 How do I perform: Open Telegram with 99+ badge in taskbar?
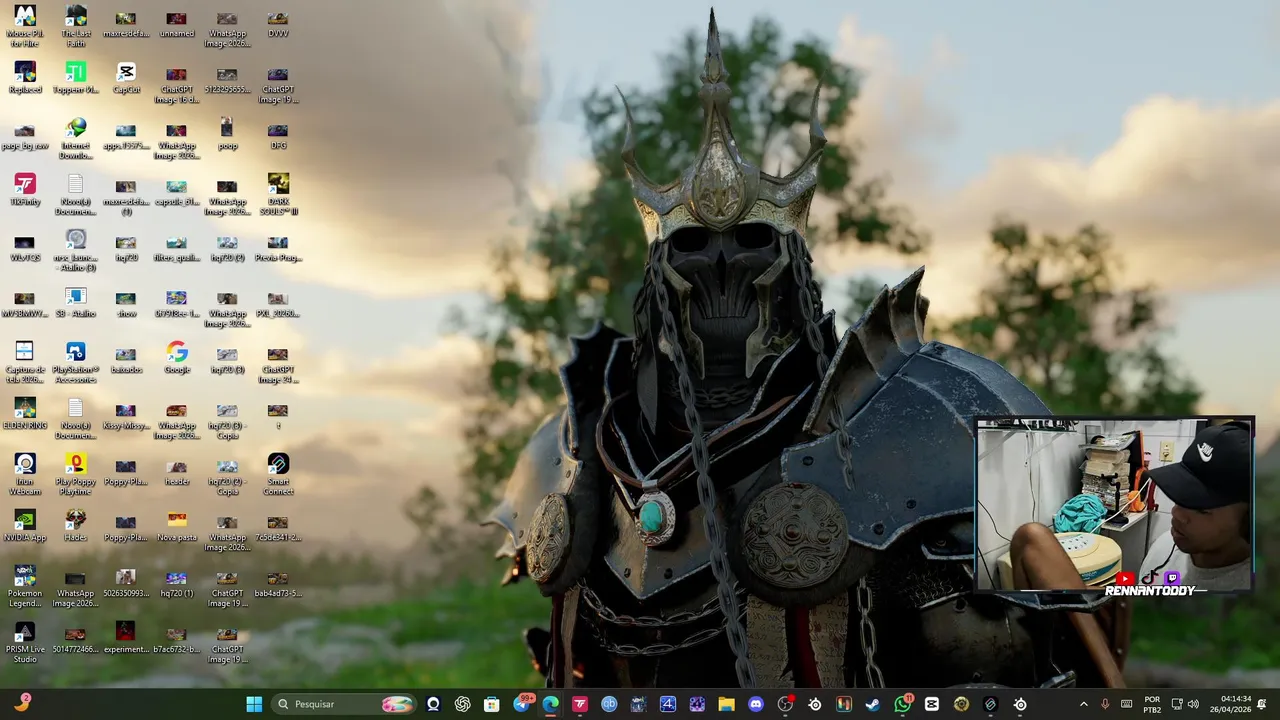[x=522, y=704]
